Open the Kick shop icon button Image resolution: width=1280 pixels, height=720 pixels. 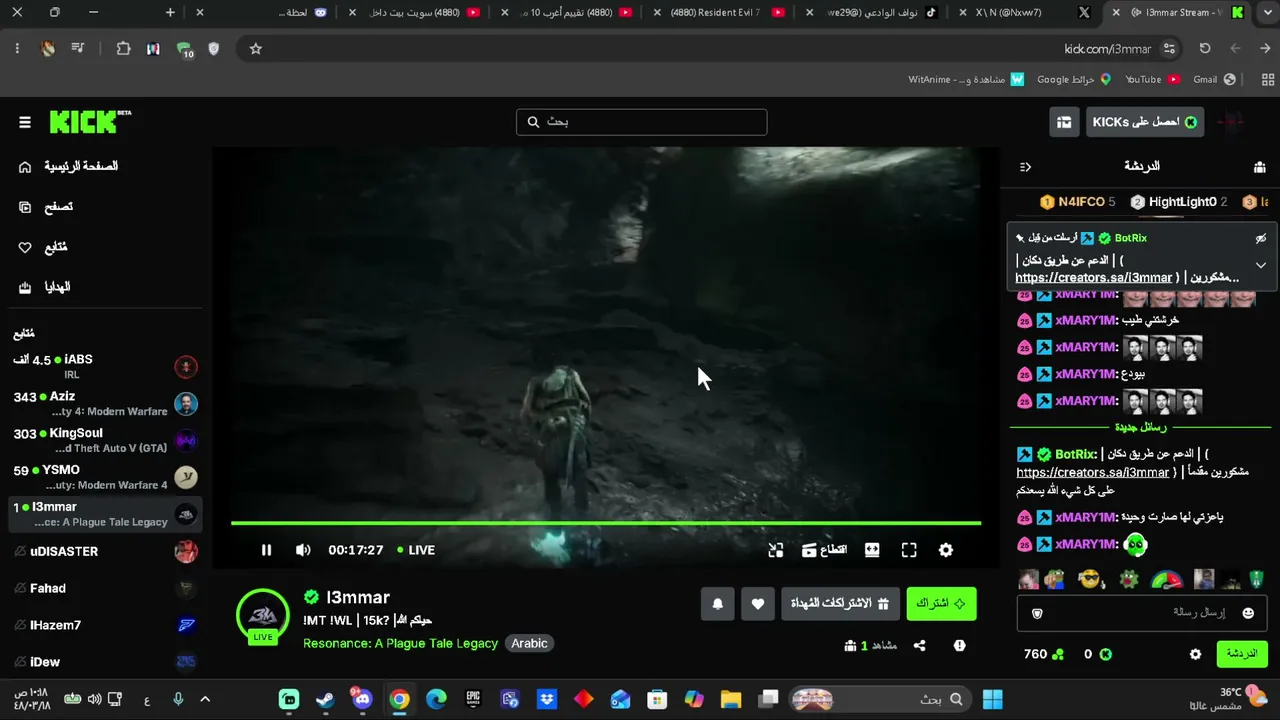[x=1064, y=122]
